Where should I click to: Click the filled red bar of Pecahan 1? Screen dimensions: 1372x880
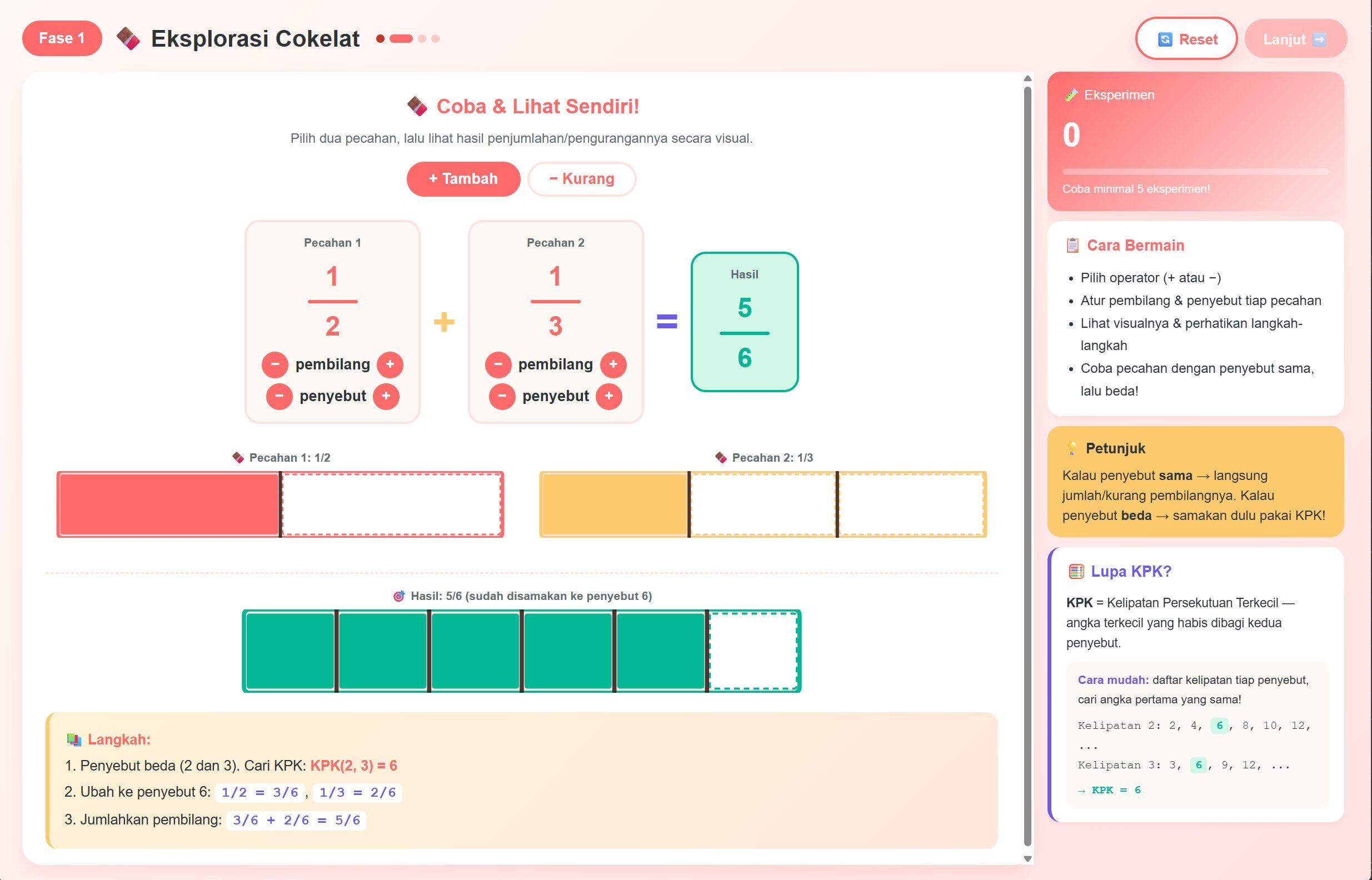[168, 504]
